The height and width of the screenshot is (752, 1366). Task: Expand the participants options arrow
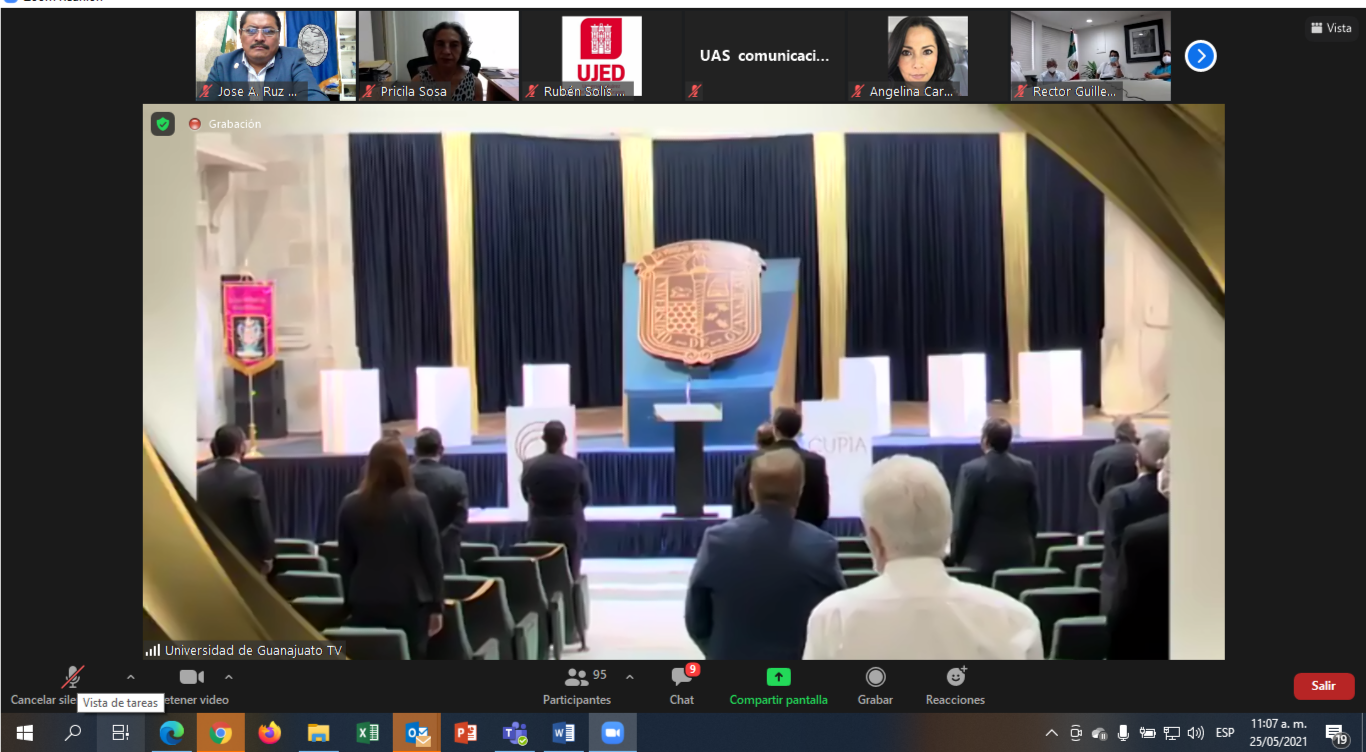pyautogui.click(x=629, y=677)
